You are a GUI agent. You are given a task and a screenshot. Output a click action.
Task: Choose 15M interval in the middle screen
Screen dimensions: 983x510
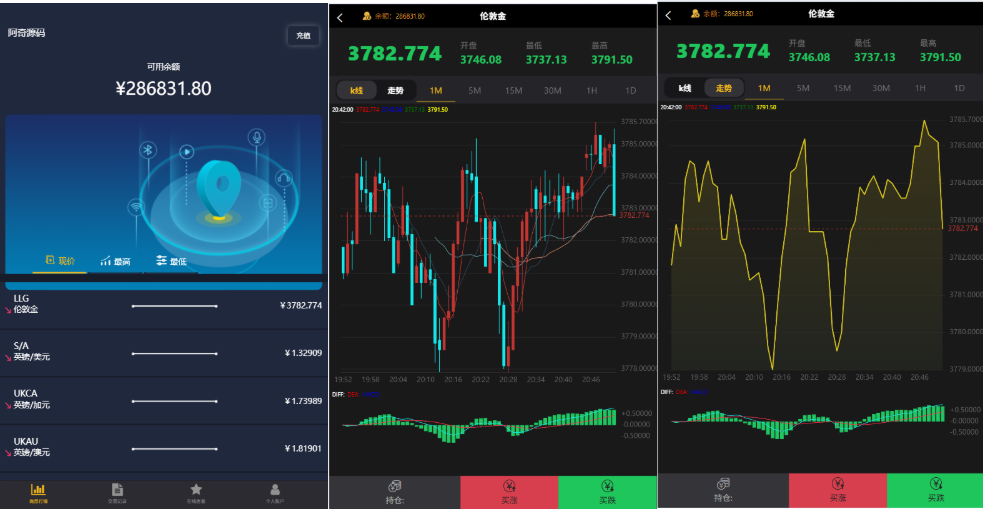pos(513,90)
